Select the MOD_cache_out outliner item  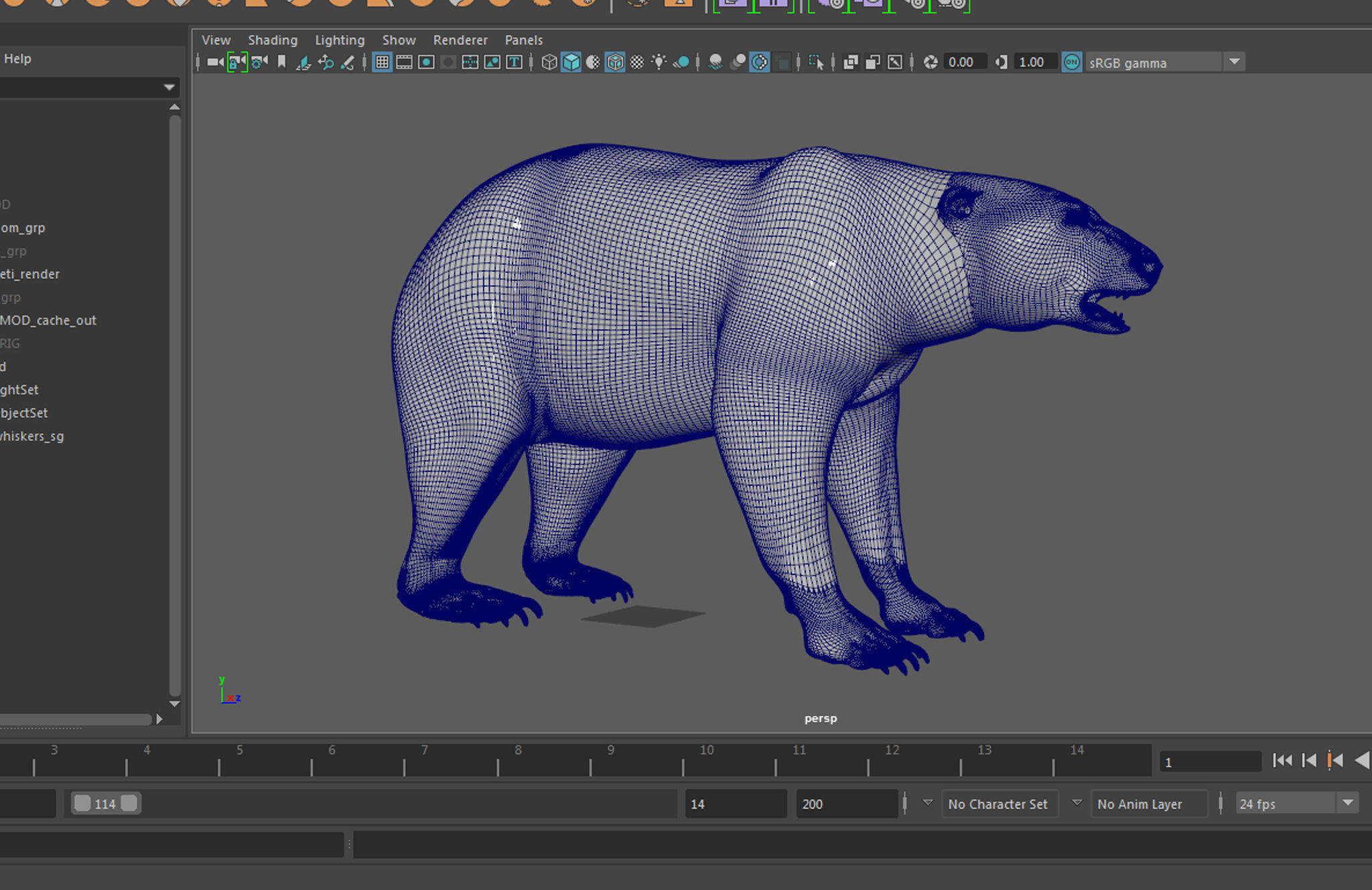48,320
